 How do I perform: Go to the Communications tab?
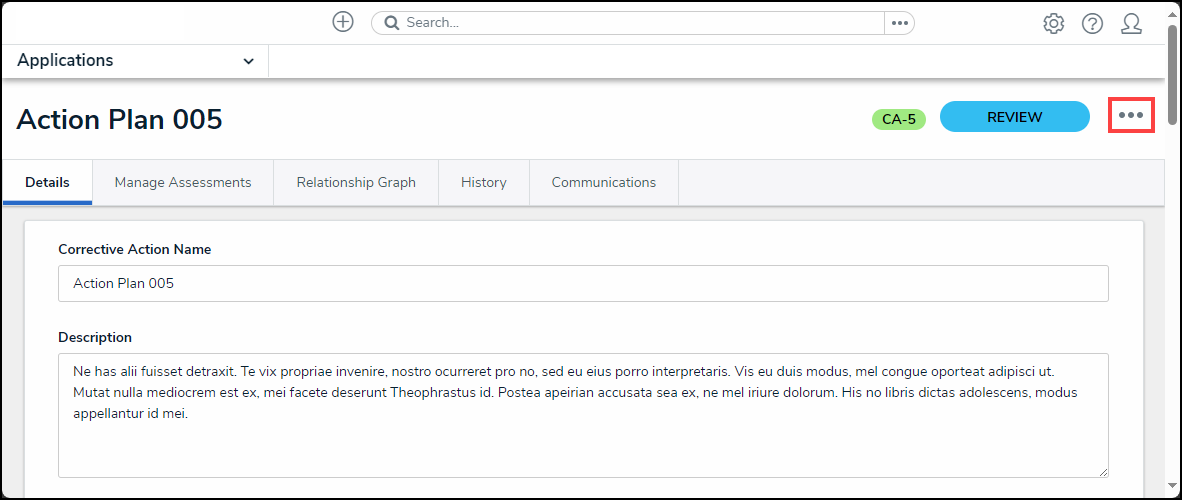point(603,182)
